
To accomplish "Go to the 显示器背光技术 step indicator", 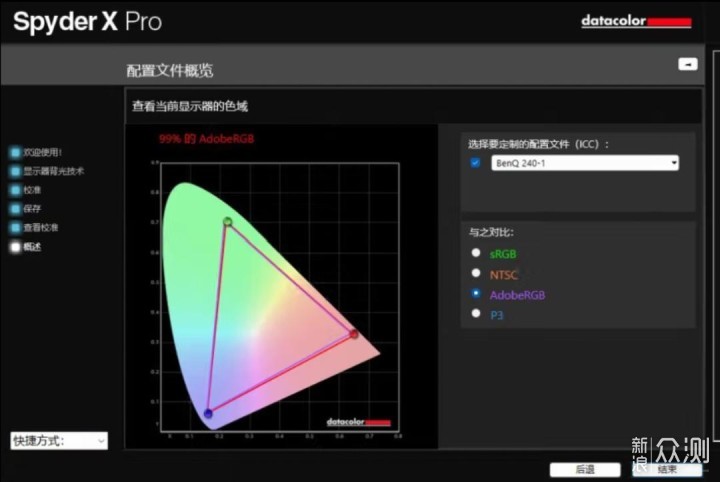I will point(15,171).
